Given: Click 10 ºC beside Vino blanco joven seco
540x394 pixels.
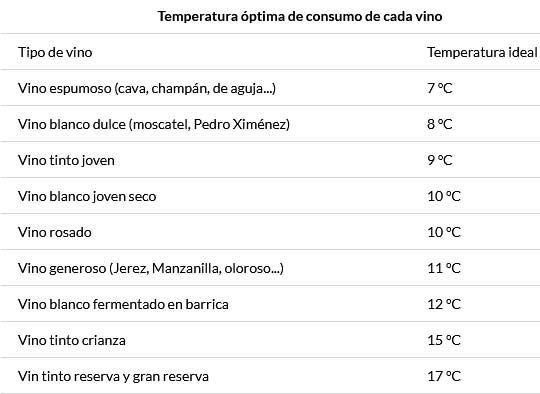Looking at the screenshot, I should [444, 196].
